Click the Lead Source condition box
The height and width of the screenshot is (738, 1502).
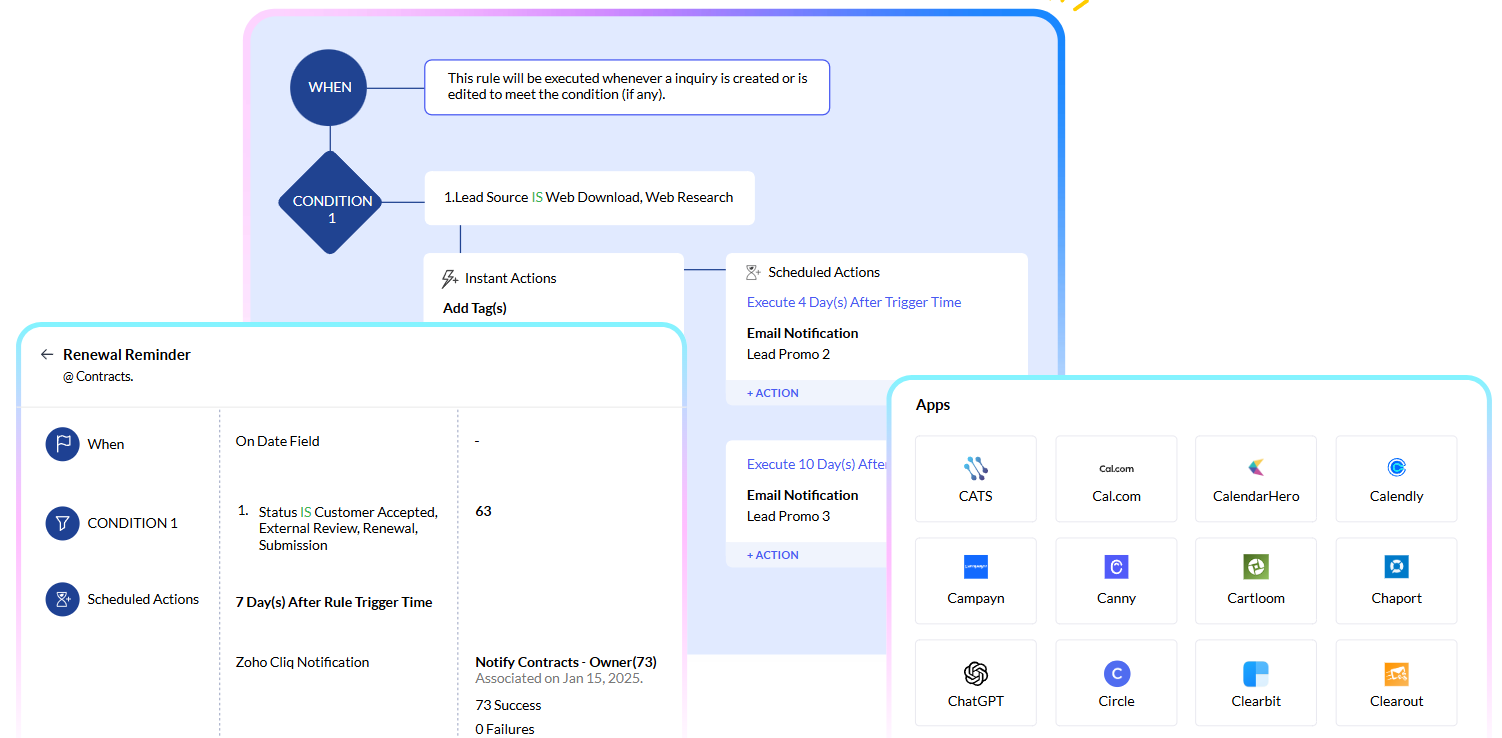[x=589, y=197]
